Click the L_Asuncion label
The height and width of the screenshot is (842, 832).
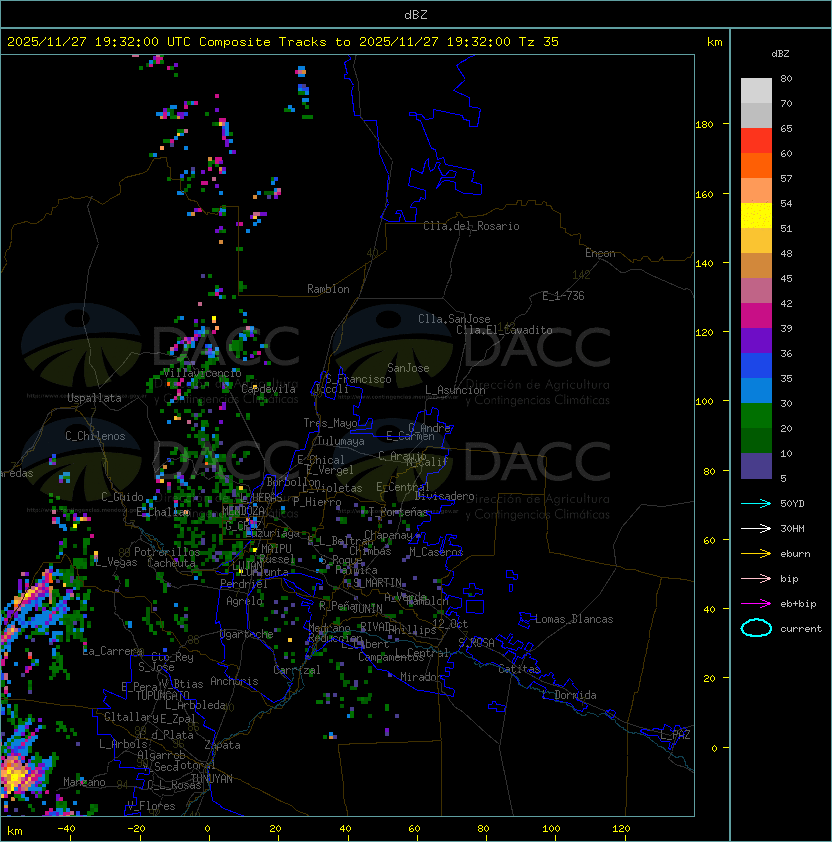455,390
